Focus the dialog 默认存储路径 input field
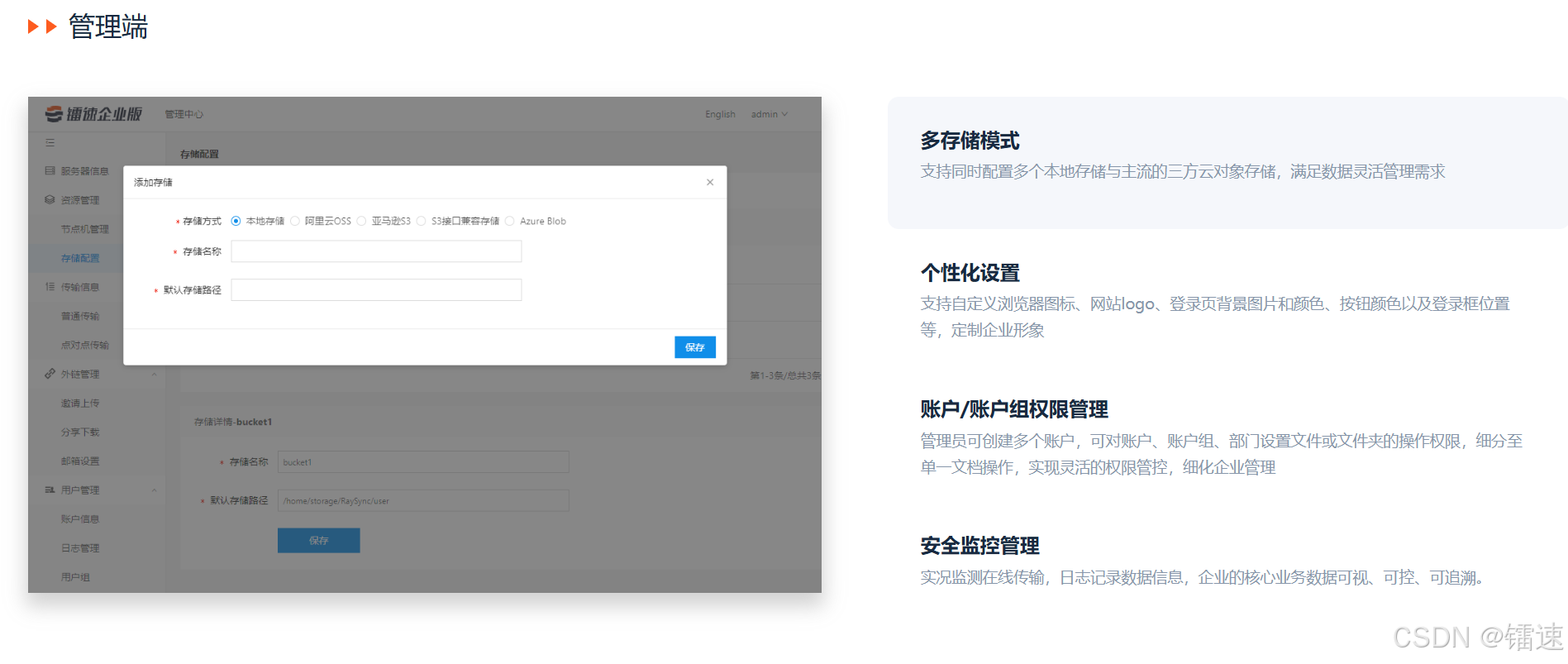This screenshot has height=664, width=1568. pos(376,289)
